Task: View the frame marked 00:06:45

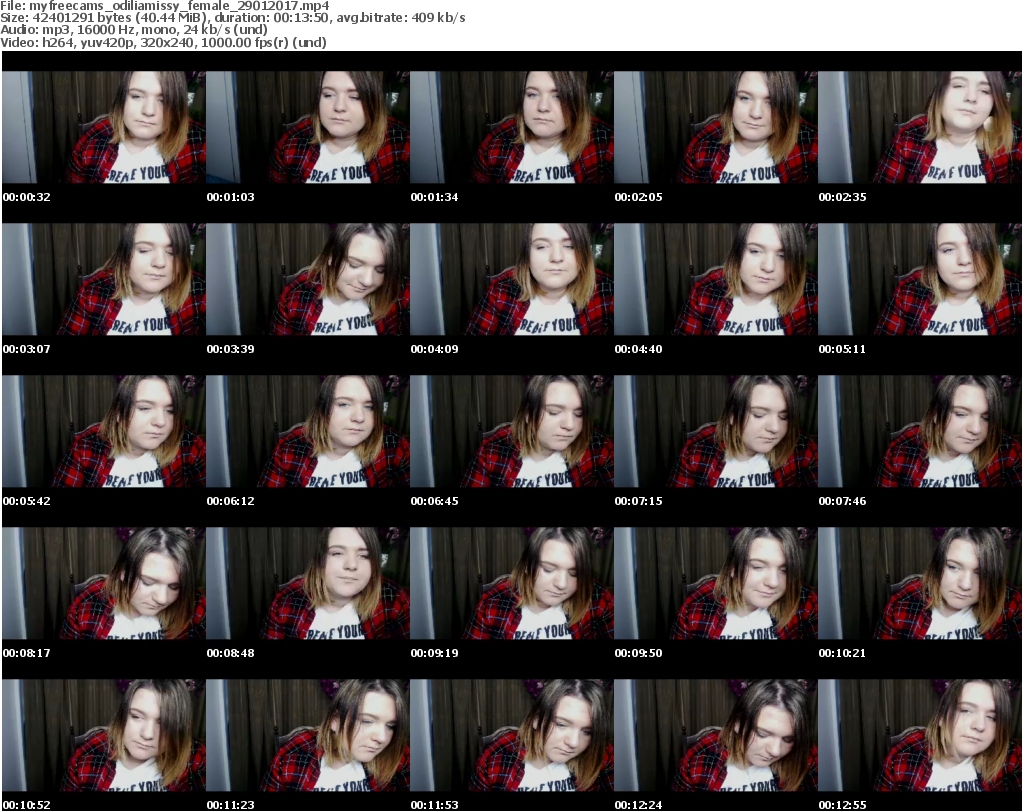Action: [x=511, y=431]
